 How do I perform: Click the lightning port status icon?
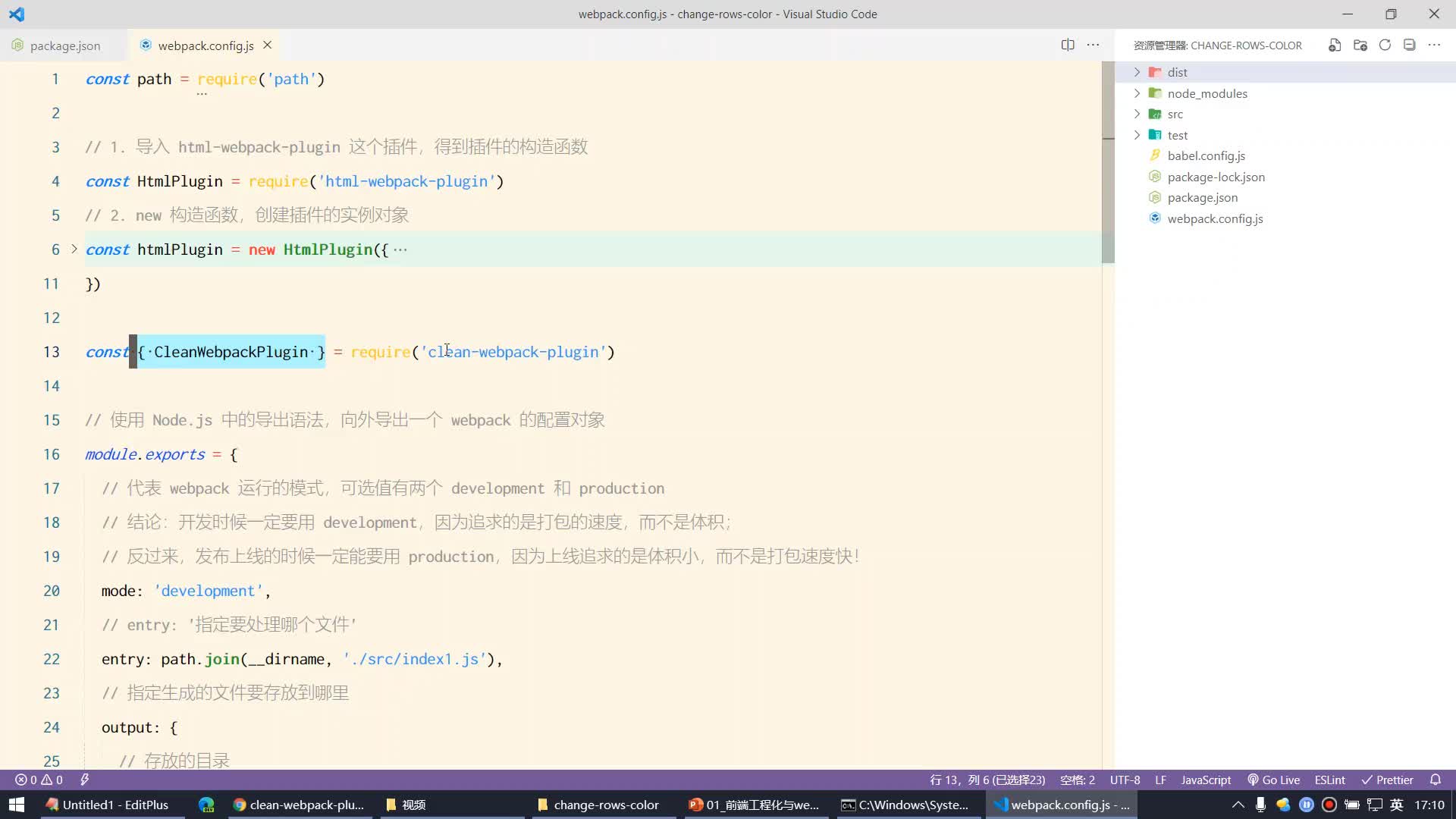click(85, 780)
